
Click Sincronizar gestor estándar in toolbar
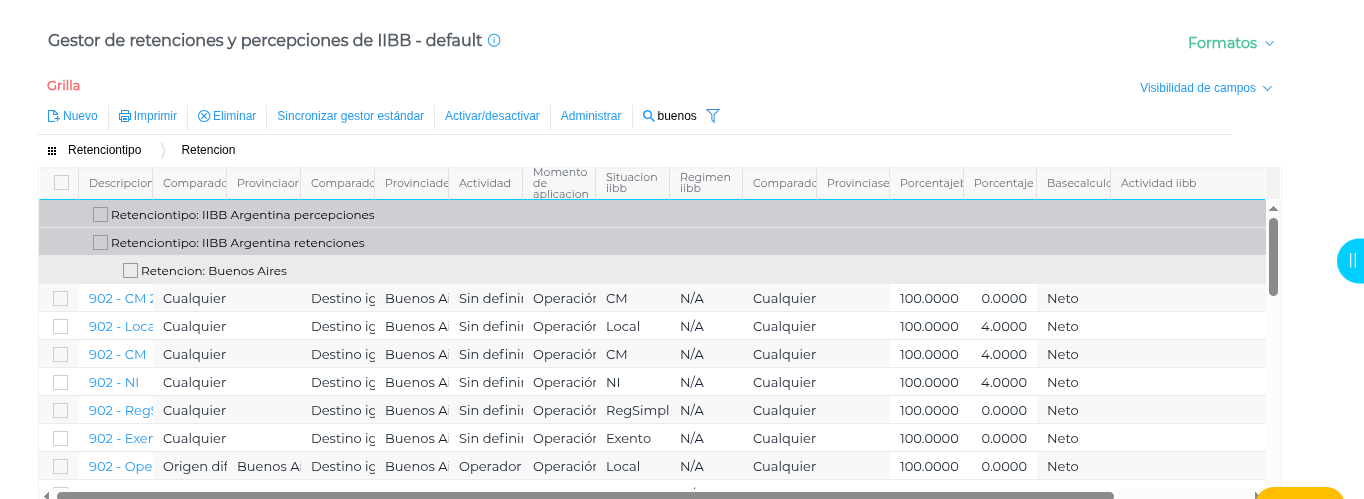coord(350,116)
